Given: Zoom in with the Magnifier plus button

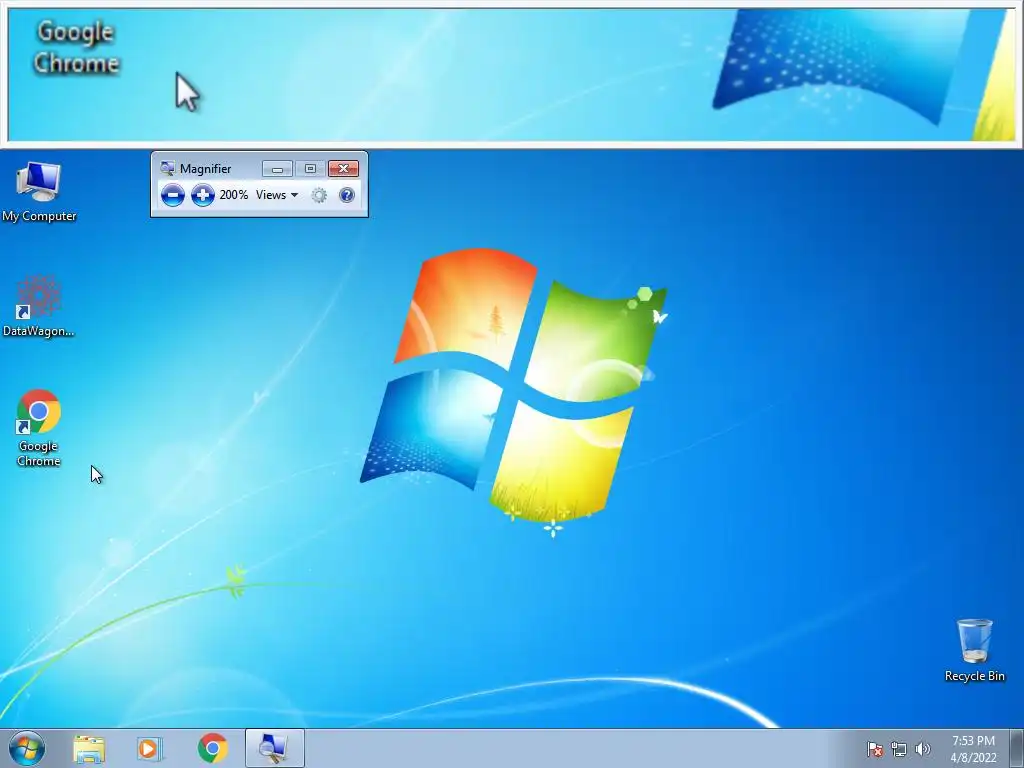Looking at the screenshot, I should [202, 195].
